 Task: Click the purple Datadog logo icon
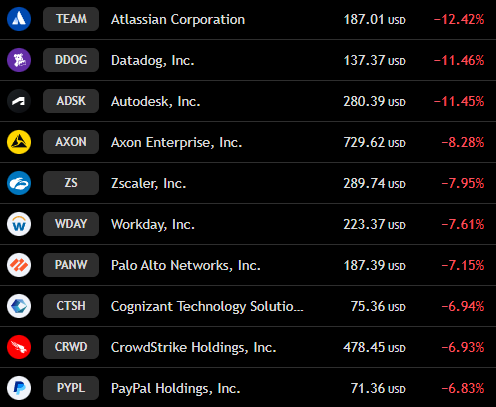click(19, 60)
